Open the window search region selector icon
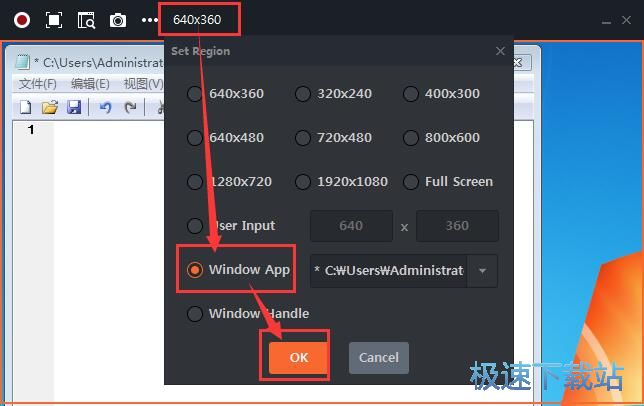 point(86,20)
